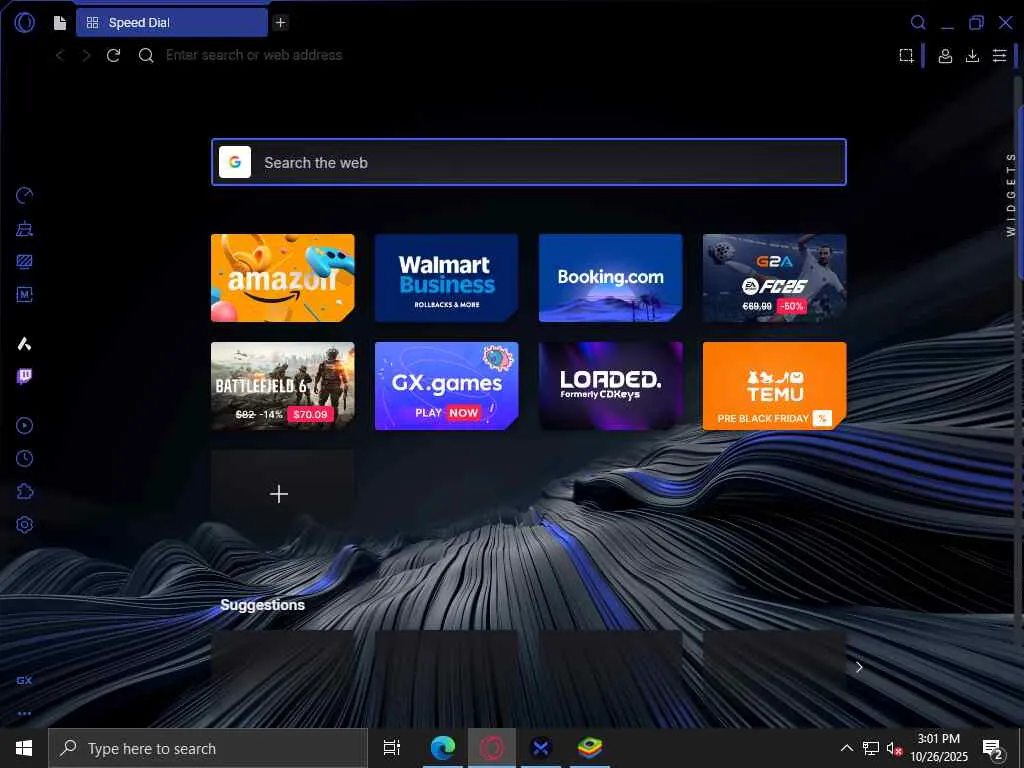Open the notification center icon

tap(992, 748)
